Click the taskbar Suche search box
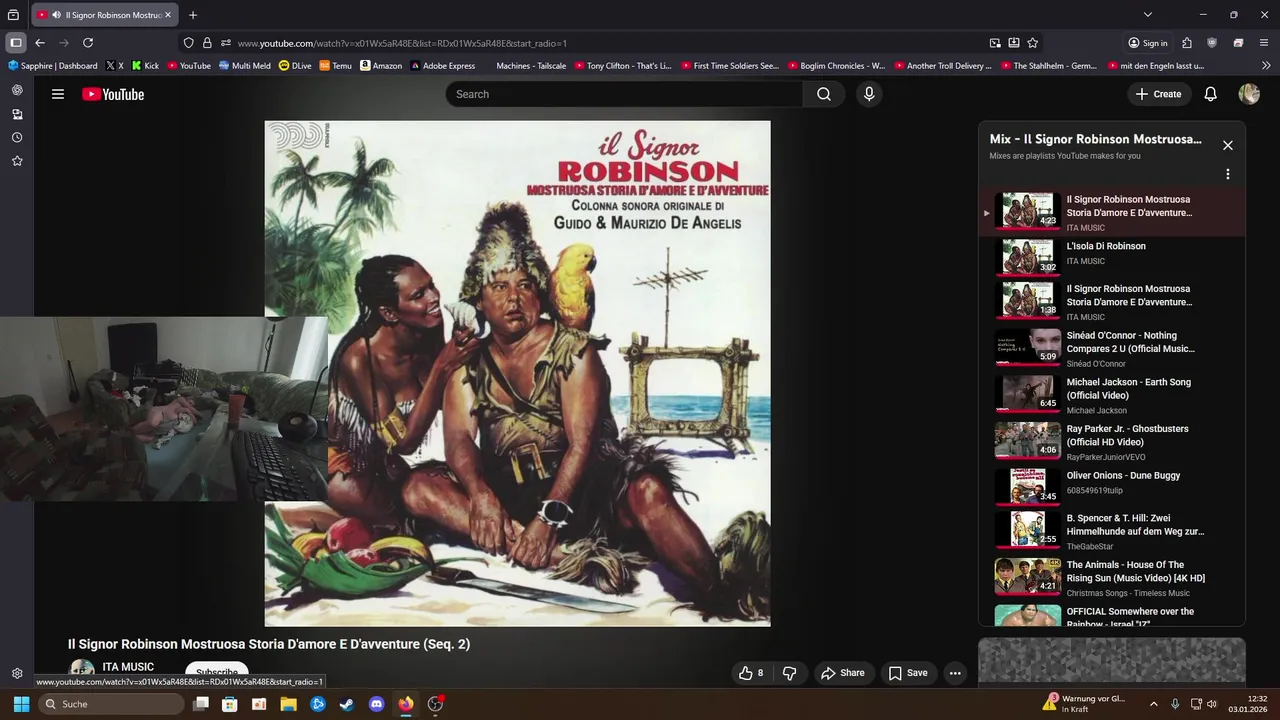This screenshot has width=1280, height=720. 112,704
